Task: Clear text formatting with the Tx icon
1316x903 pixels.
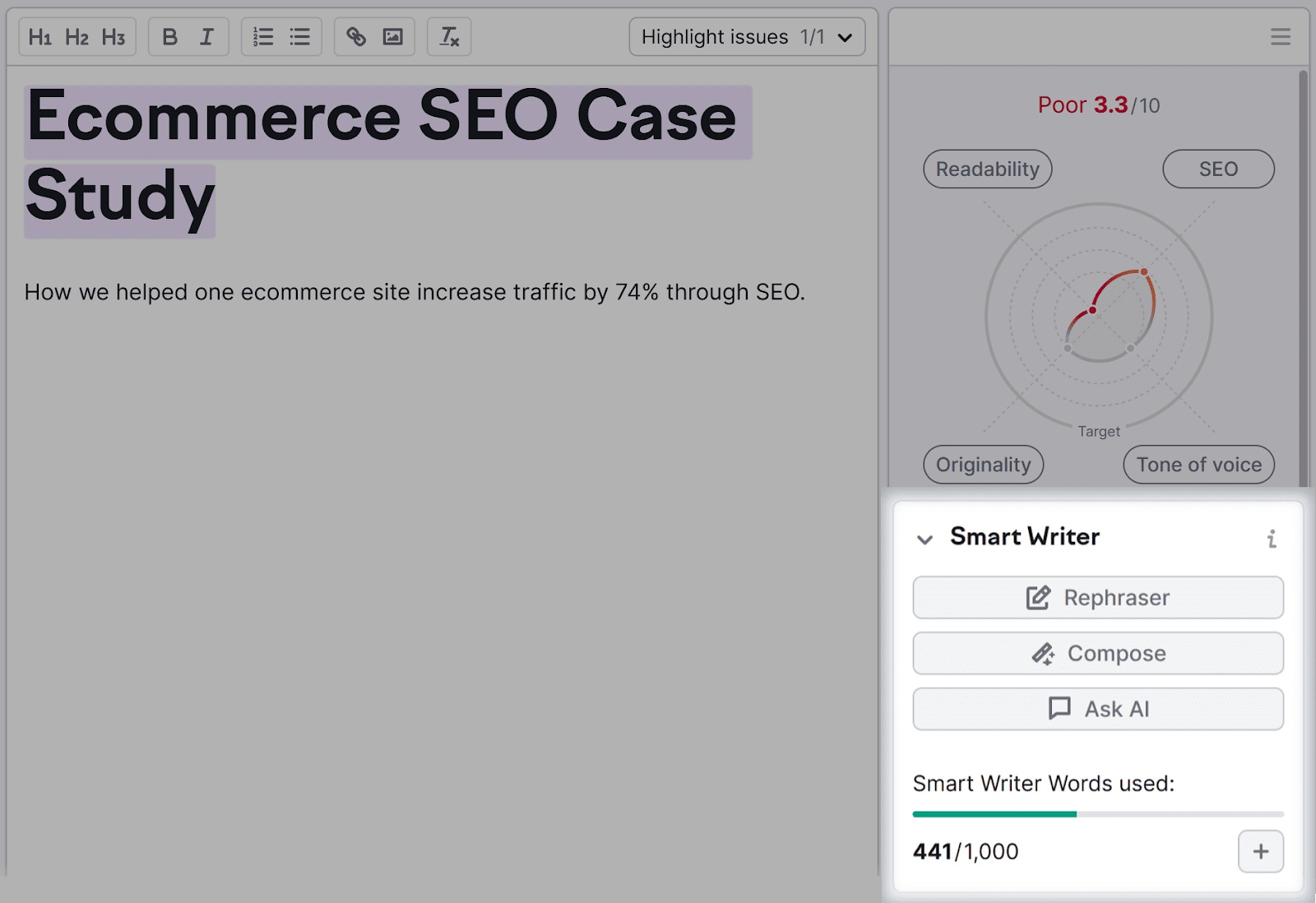Action: [x=448, y=36]
